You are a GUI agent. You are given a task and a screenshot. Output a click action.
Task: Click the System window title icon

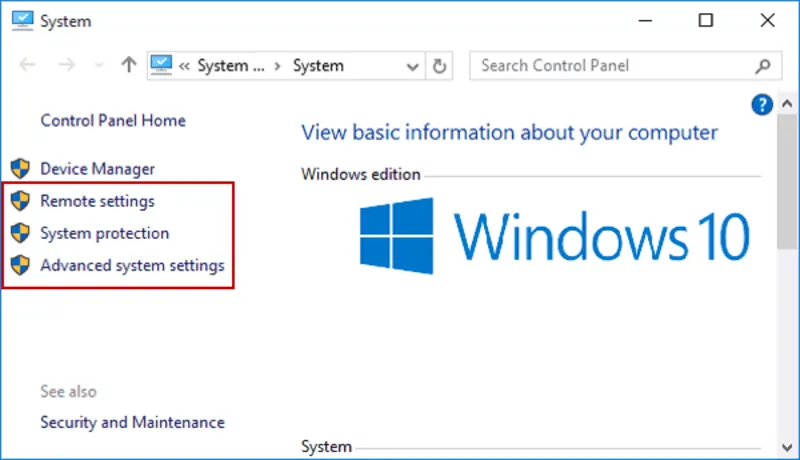coord(22,20)
